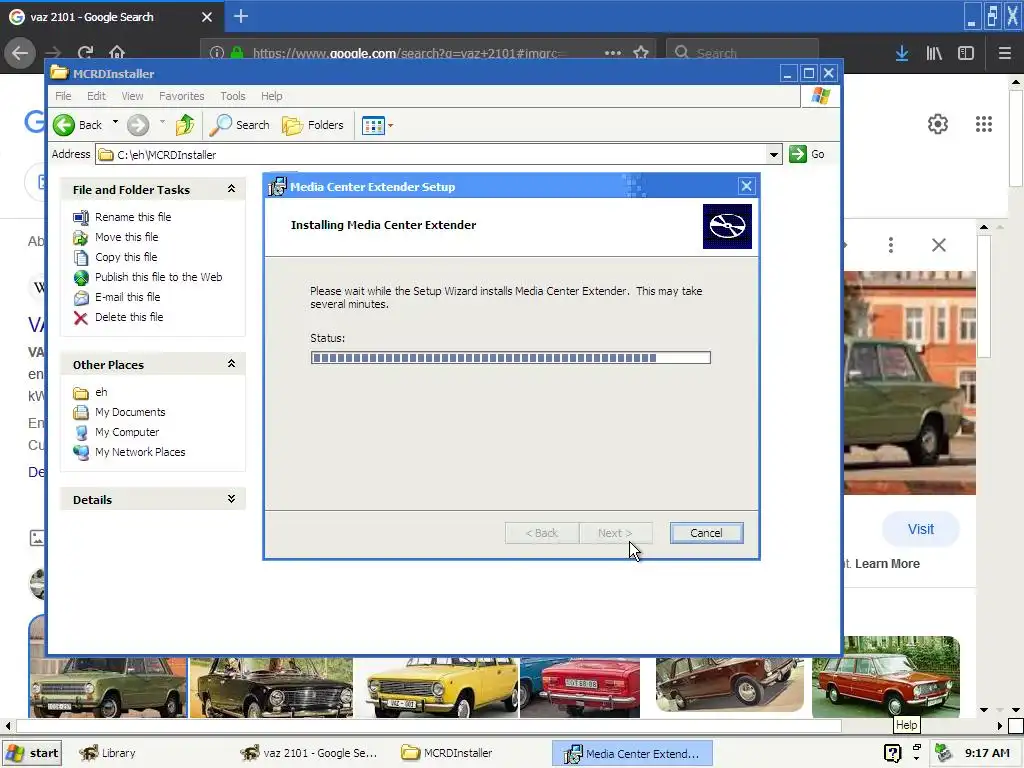The width and height of the screenshot is (1024, 768).
Task: Open the Tools menu
Action: pos(232,96)
